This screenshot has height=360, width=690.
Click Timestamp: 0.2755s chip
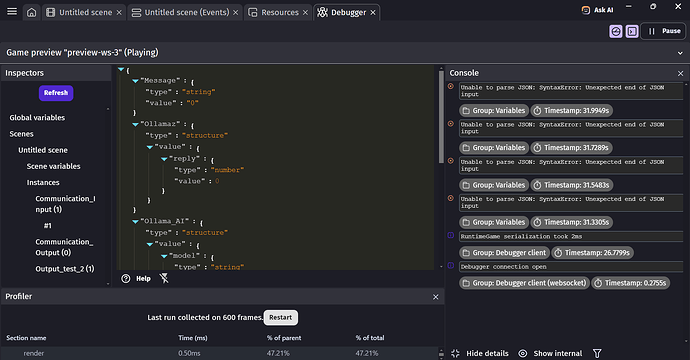point(631,283)
